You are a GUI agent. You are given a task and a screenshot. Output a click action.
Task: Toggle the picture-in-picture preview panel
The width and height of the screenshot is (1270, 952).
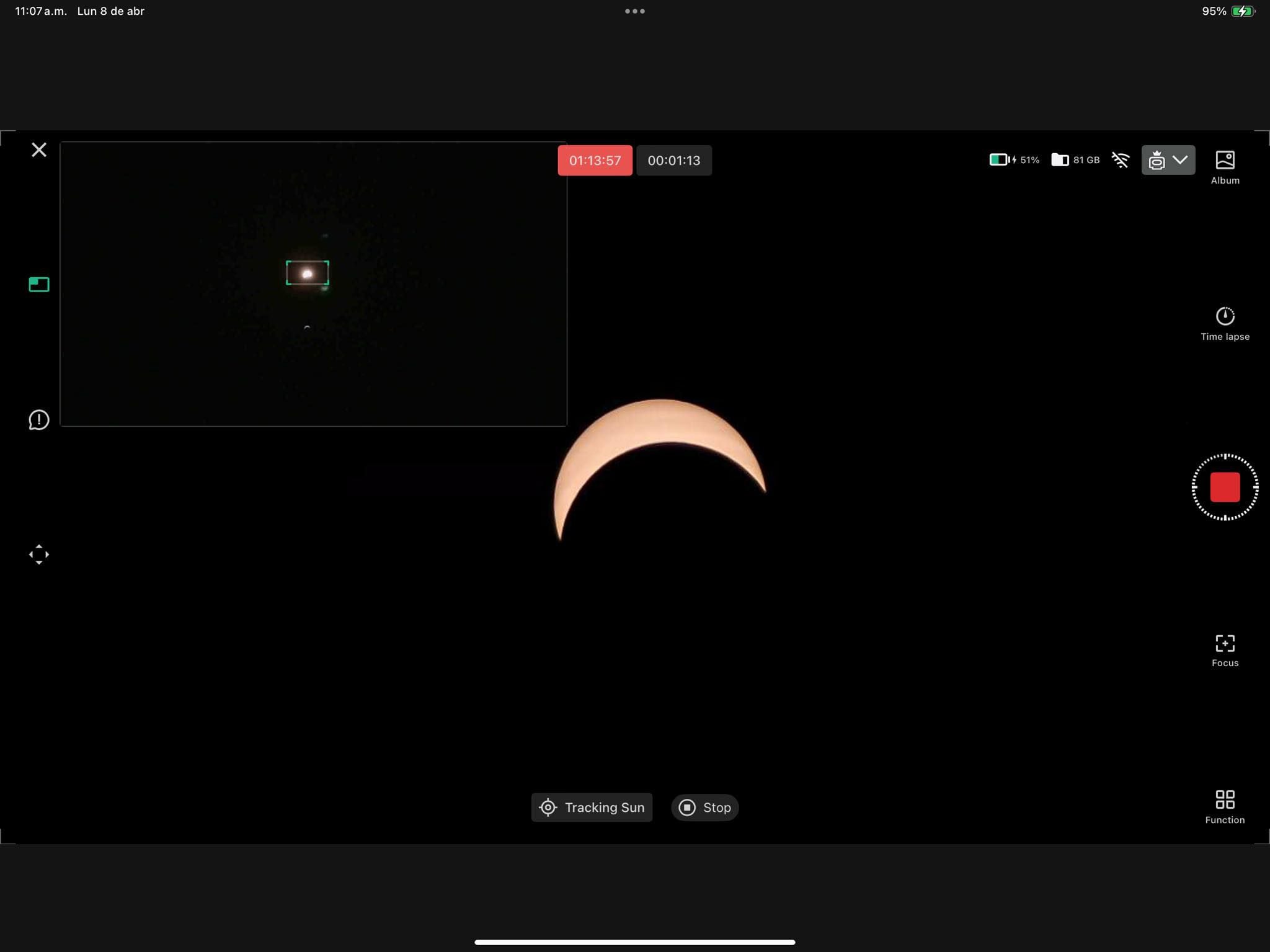[38, 284]
